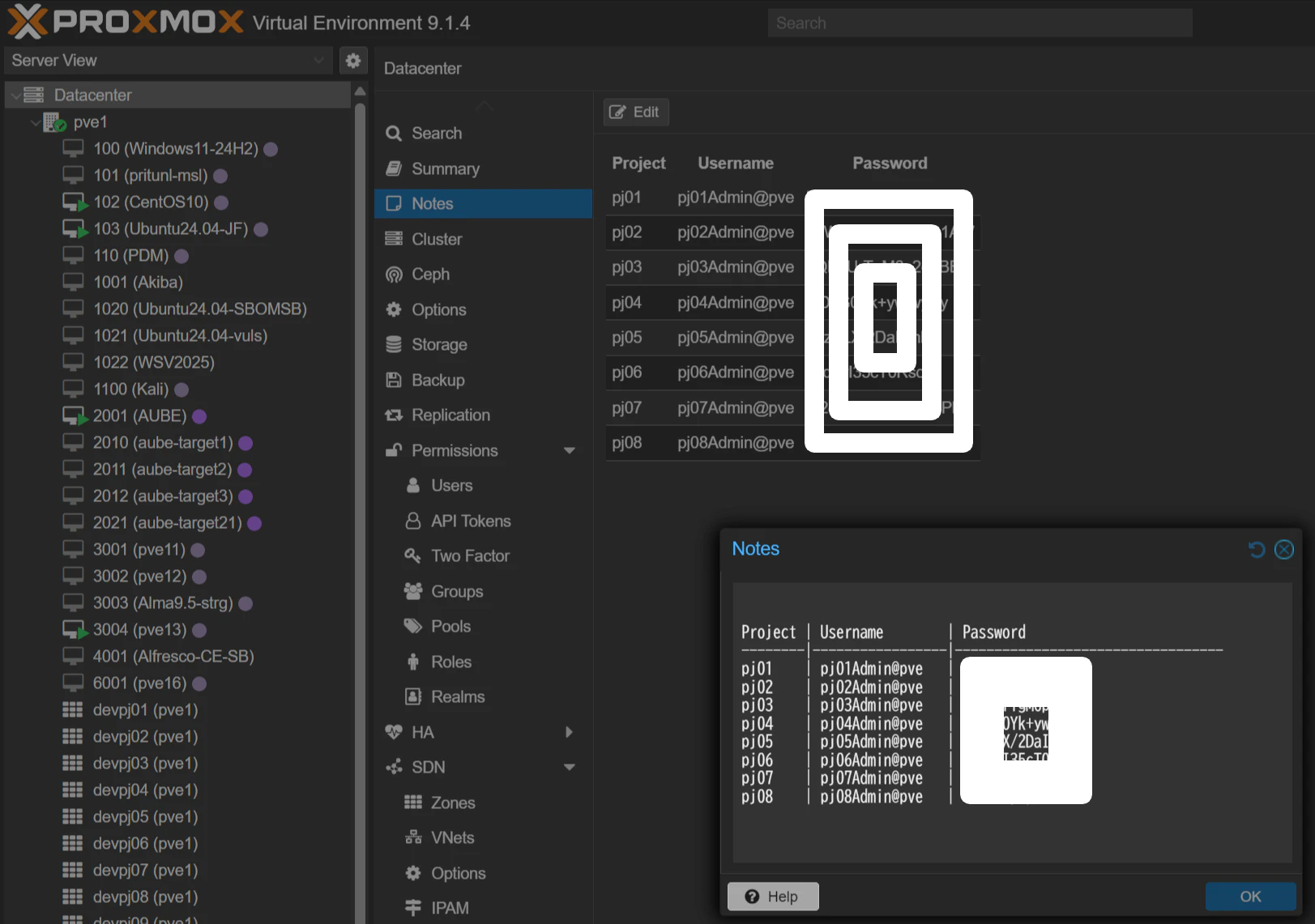1315x924 pixels.
Task: Open Realms via the address-book icon
Action: [x=413, y=697]
